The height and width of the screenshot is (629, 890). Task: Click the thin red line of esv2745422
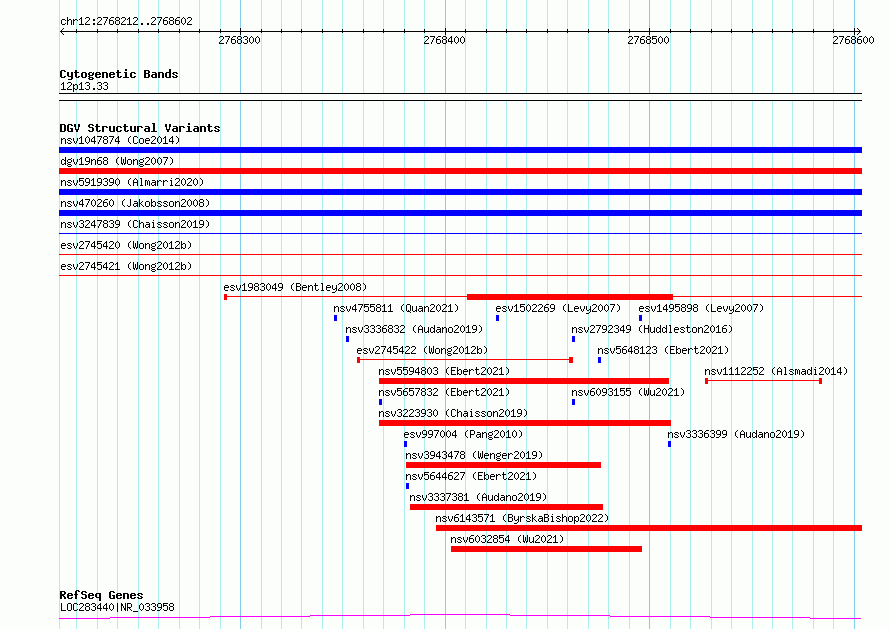pos(465,360)
